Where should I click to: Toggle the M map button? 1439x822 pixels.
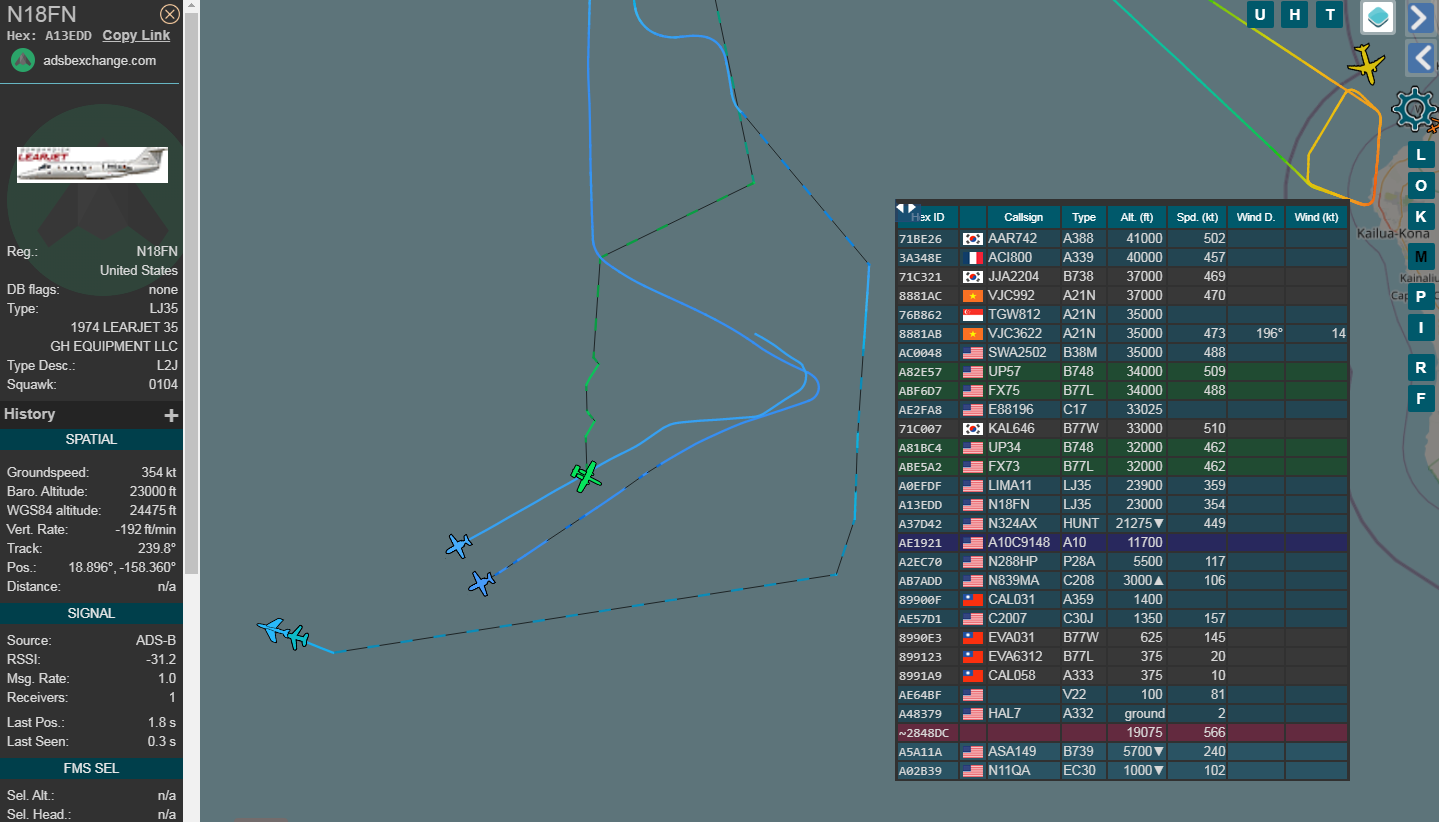(x=1421, y=255)
